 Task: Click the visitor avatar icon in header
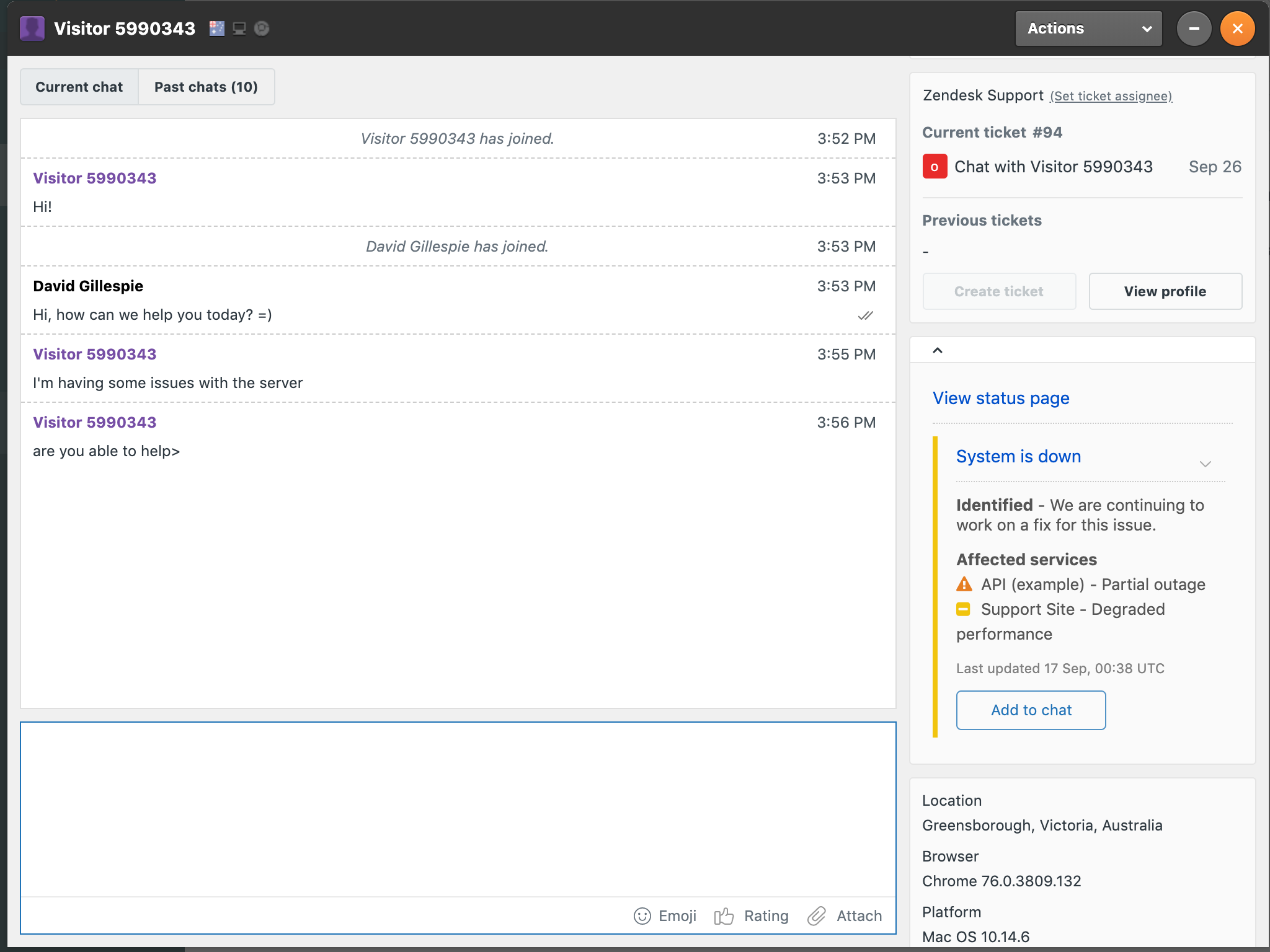pyautogui.click(x=32, y=29)
